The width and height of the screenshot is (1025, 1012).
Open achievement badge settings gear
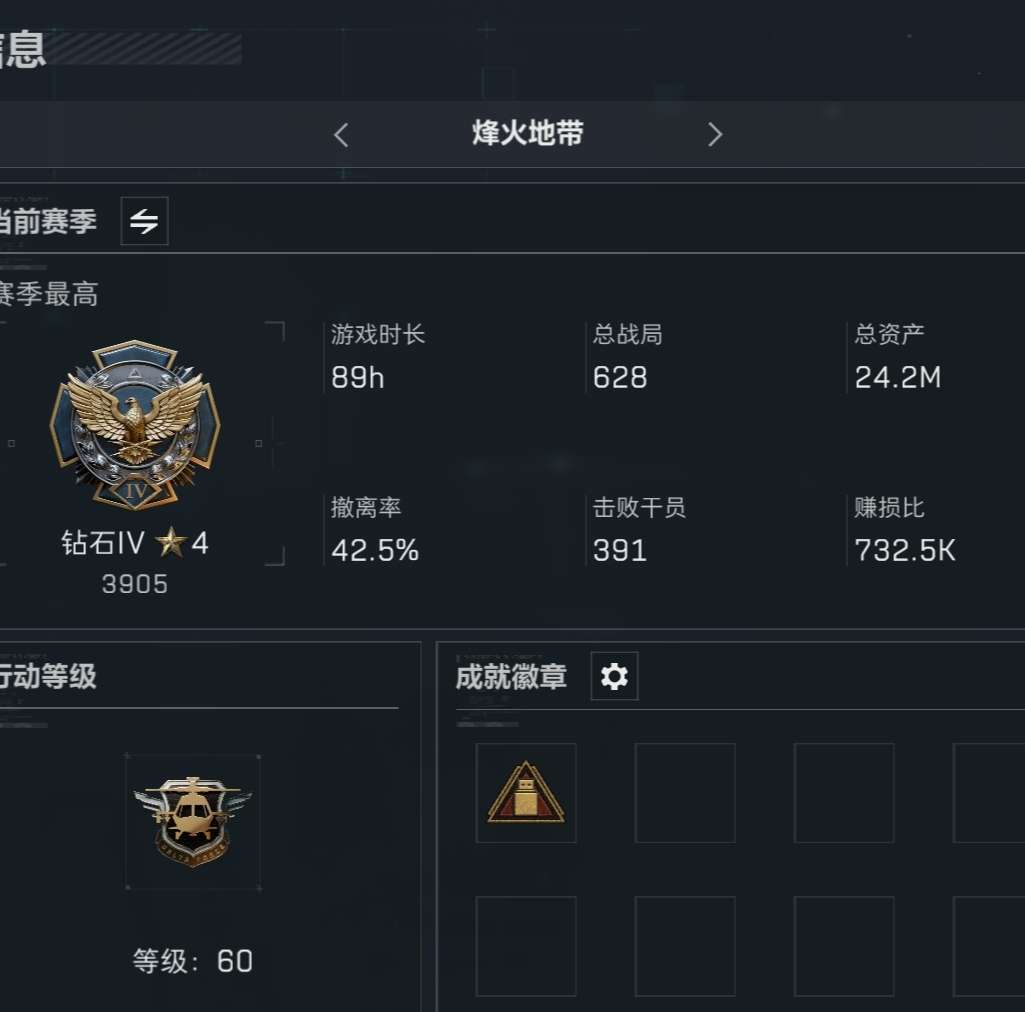click(x=614, y=676)
